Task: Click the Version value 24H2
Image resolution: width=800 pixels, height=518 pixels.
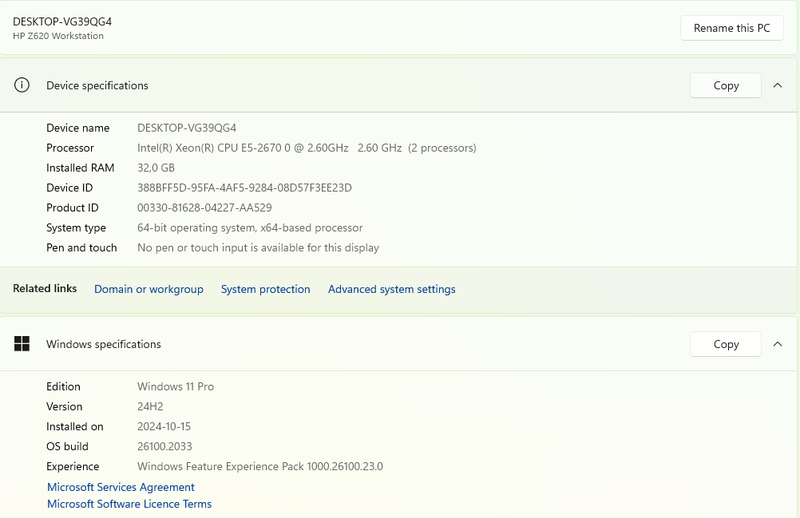Action: (150, 406)
